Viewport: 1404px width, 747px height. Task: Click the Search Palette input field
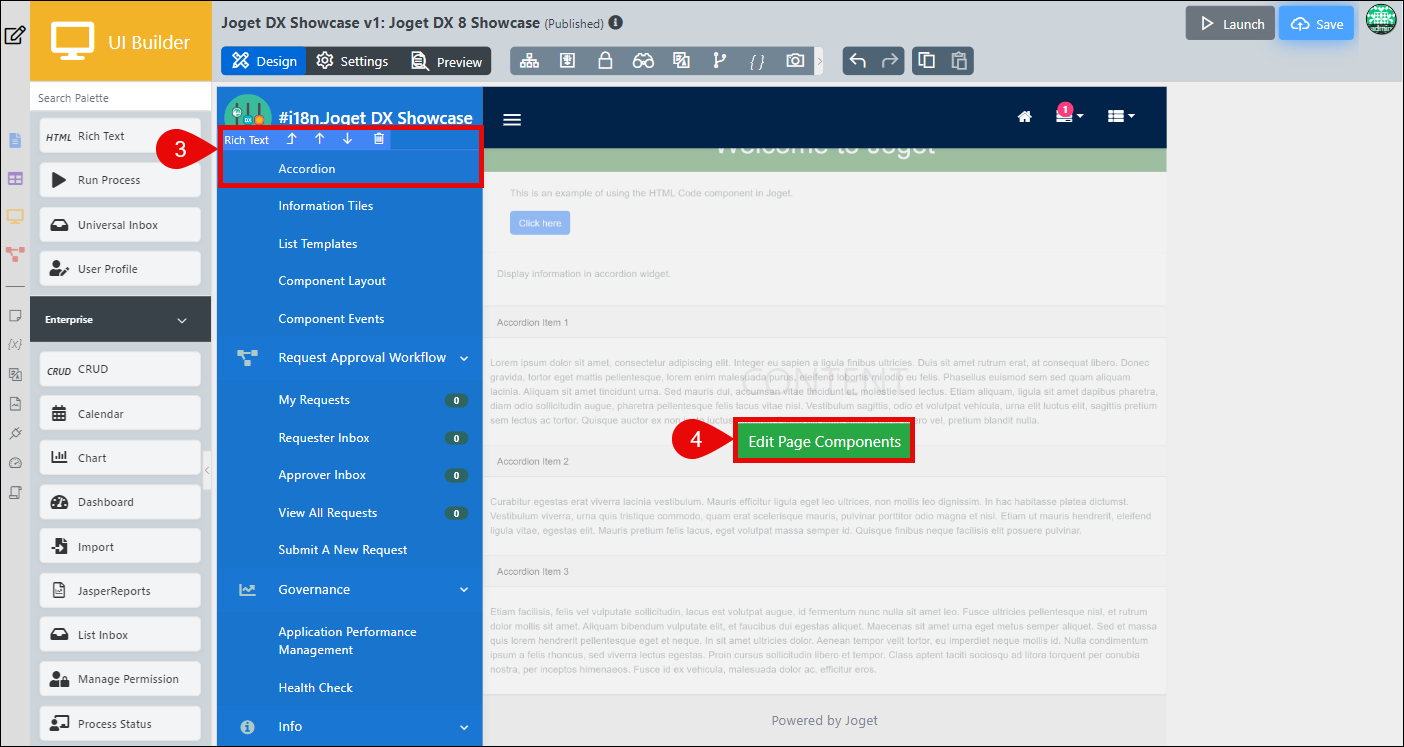121,98
